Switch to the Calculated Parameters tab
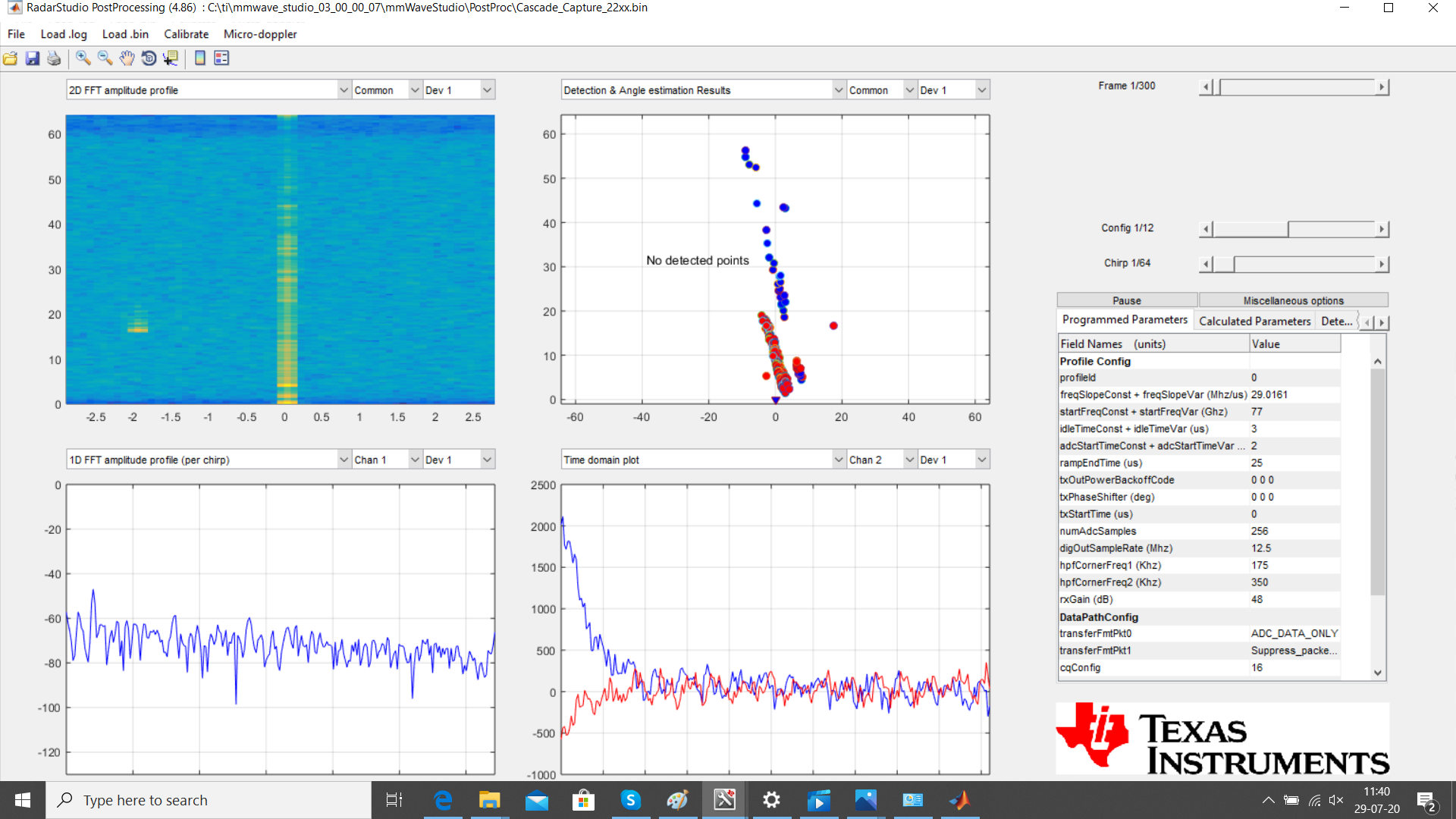 [x=1254, y=322]
